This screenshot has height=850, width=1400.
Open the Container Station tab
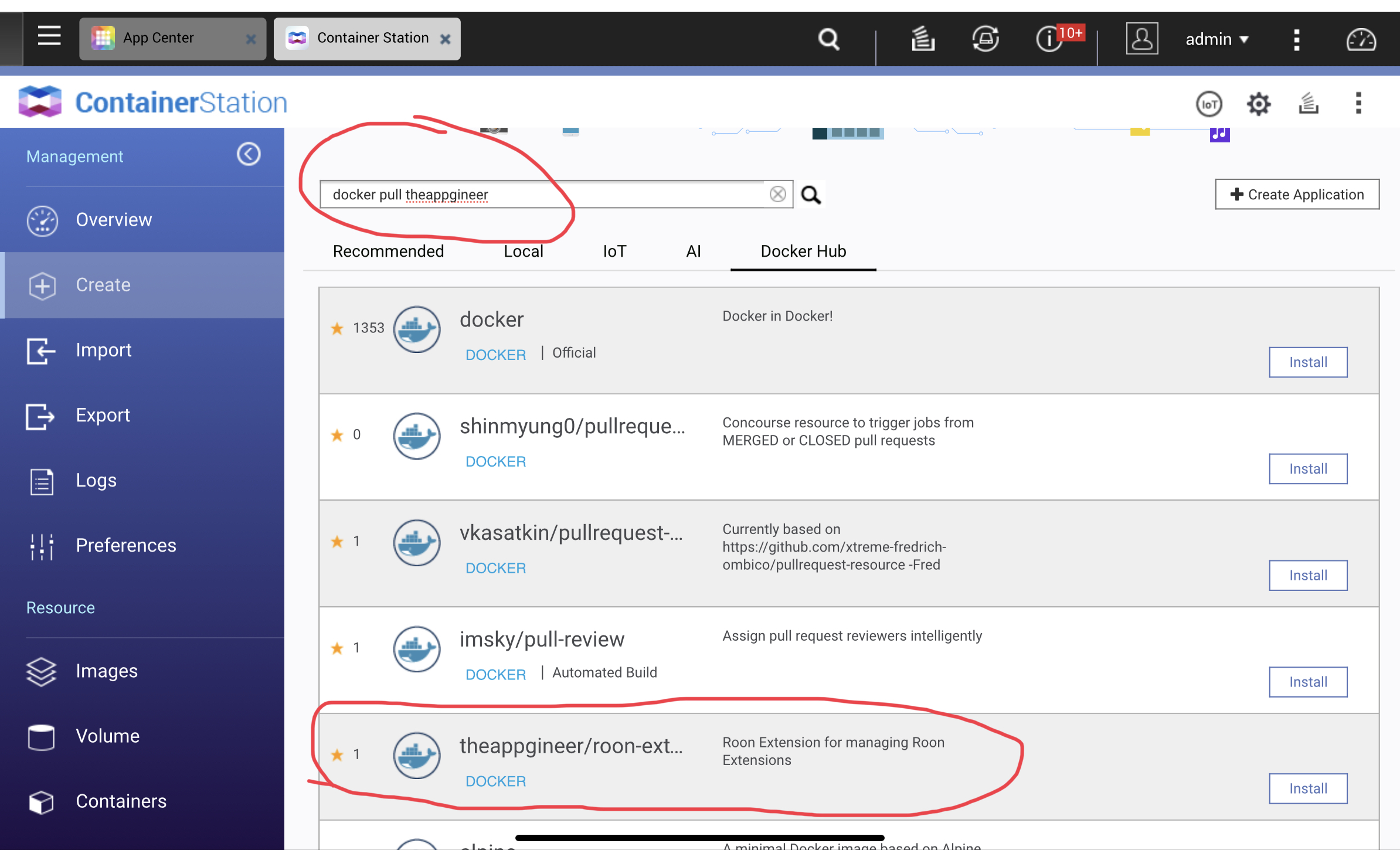click(367, 39)
